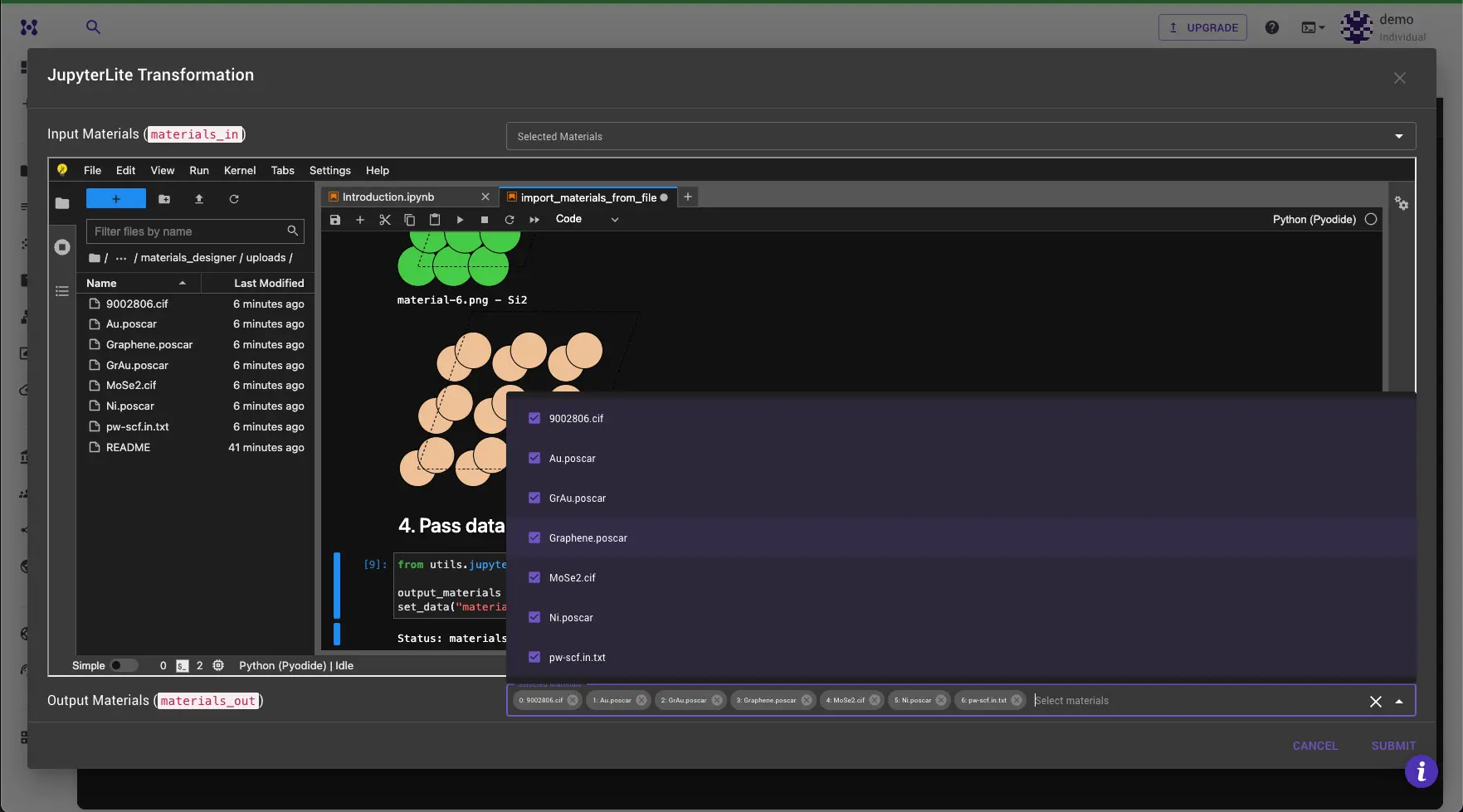Uncheck the MoSe2.cif material
This screenshot has width=1463, height=812.
point(534,577)
